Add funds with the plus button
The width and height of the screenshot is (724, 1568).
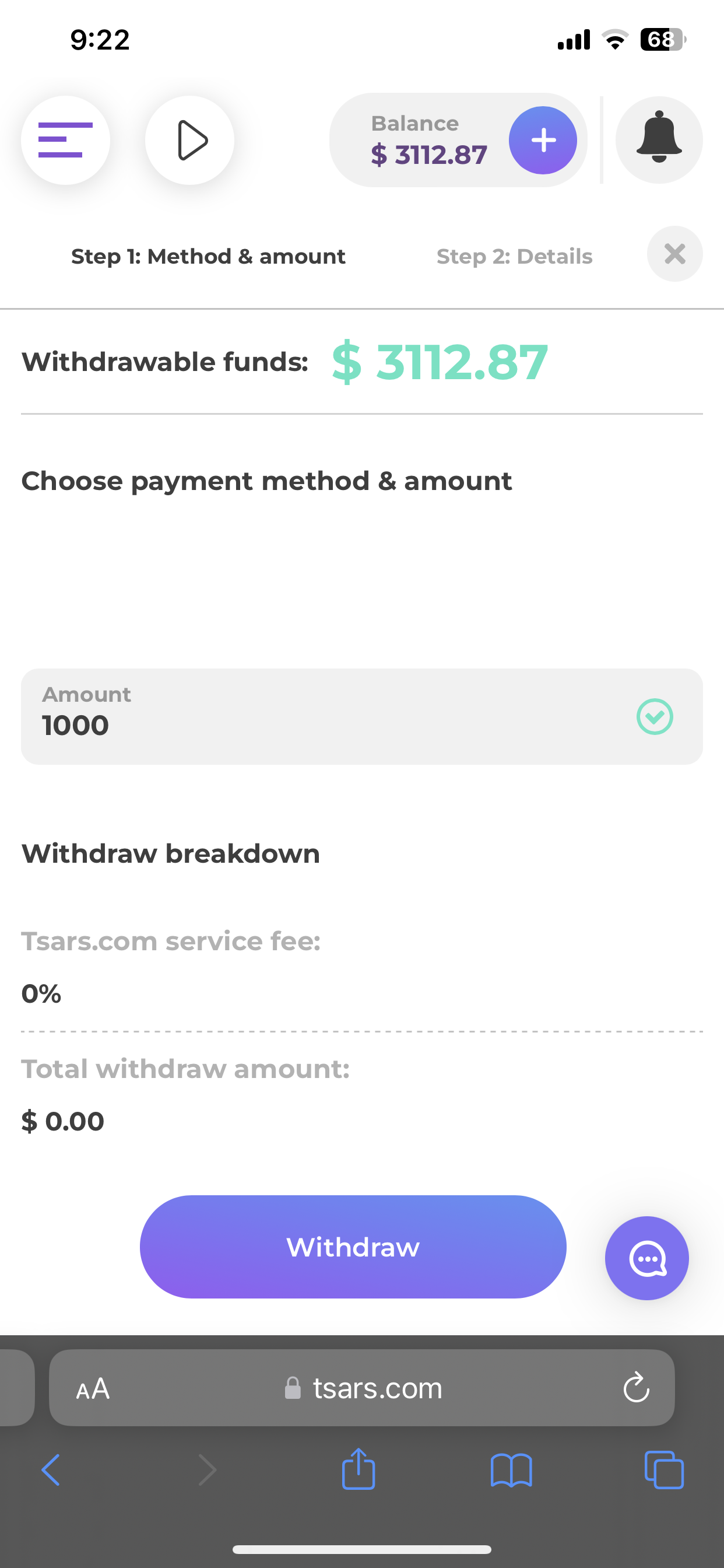(543, 140)
